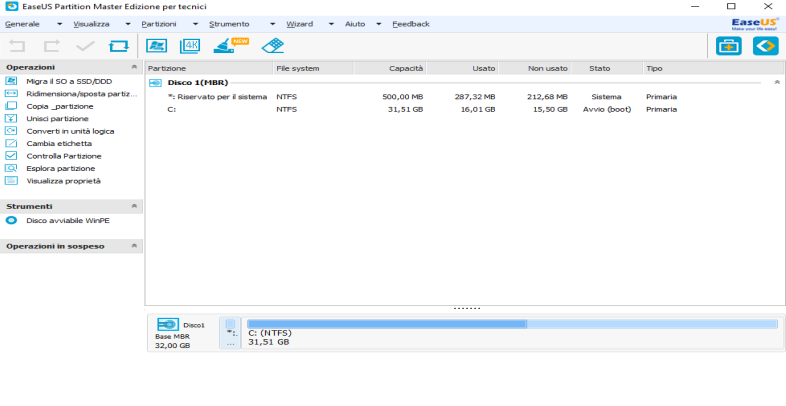Select the C: (NTFS) usage bar in disk map
The height and width of the screenshot is (406, 786).
512,324
